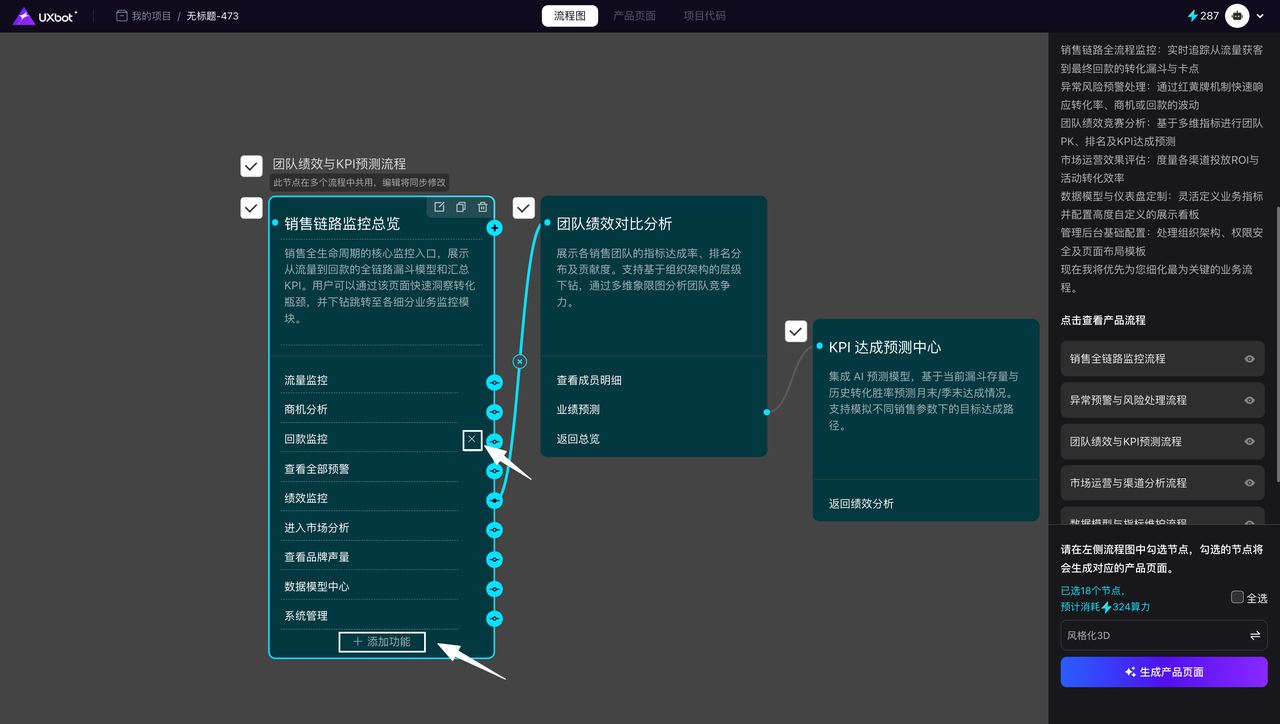Click the plus connector on 销售链路监控总览 node
This screenshot has height=724, width=1280.
[494, 228]
